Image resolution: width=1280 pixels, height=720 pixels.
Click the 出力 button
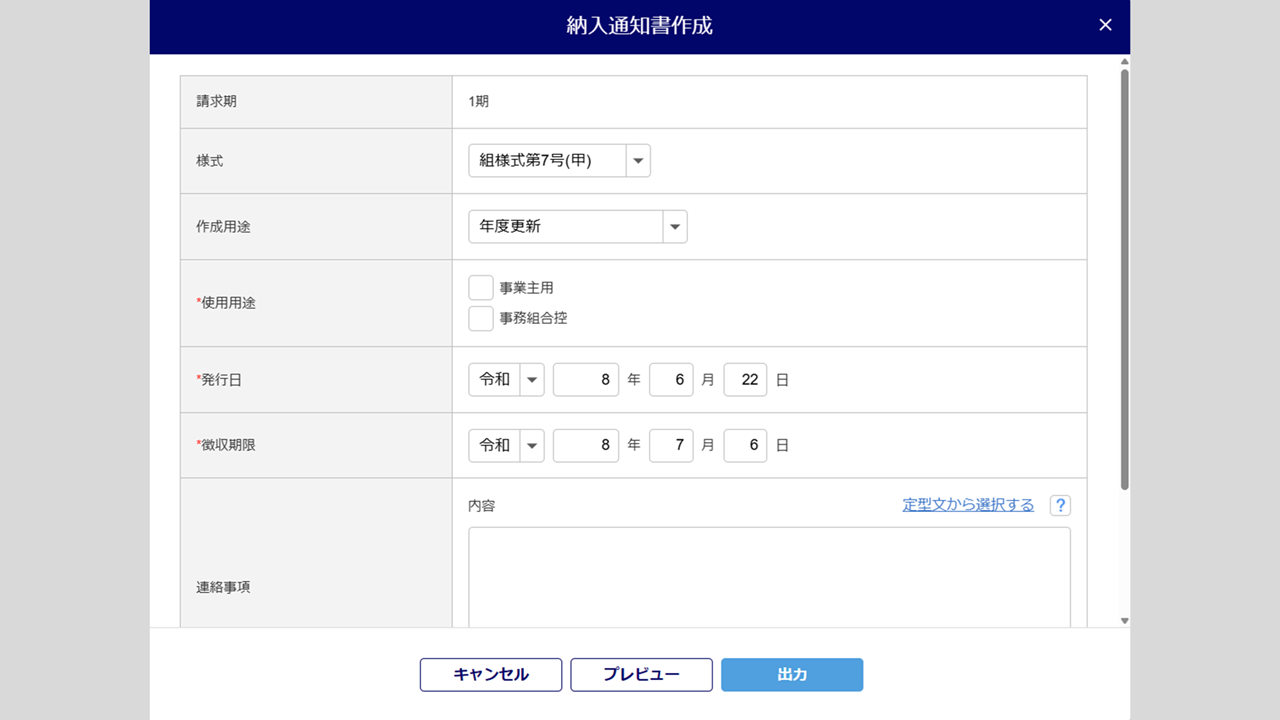point(792,675)
